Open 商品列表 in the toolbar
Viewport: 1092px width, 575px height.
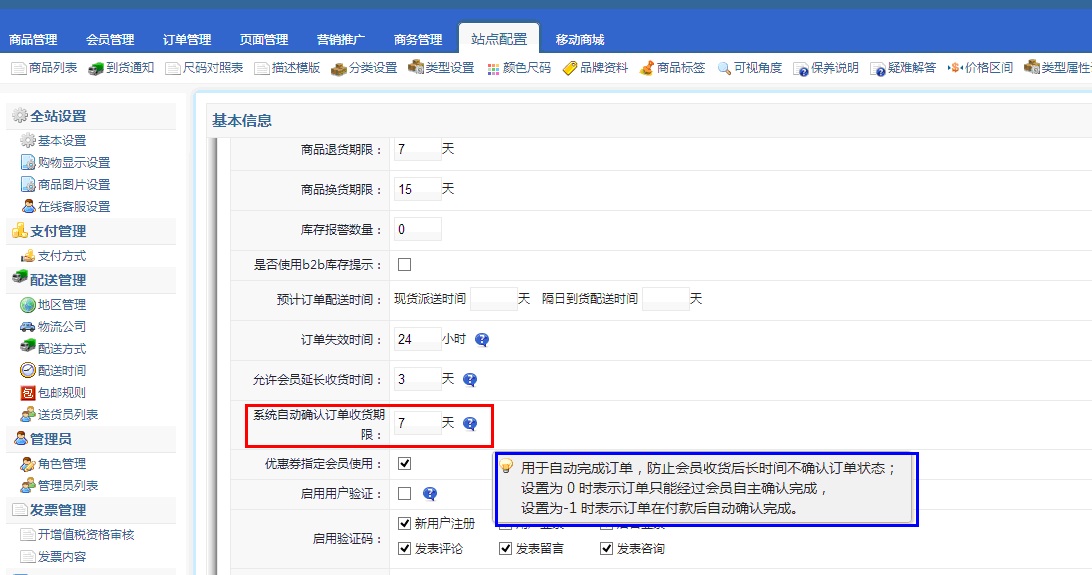[x=44, y=68]
